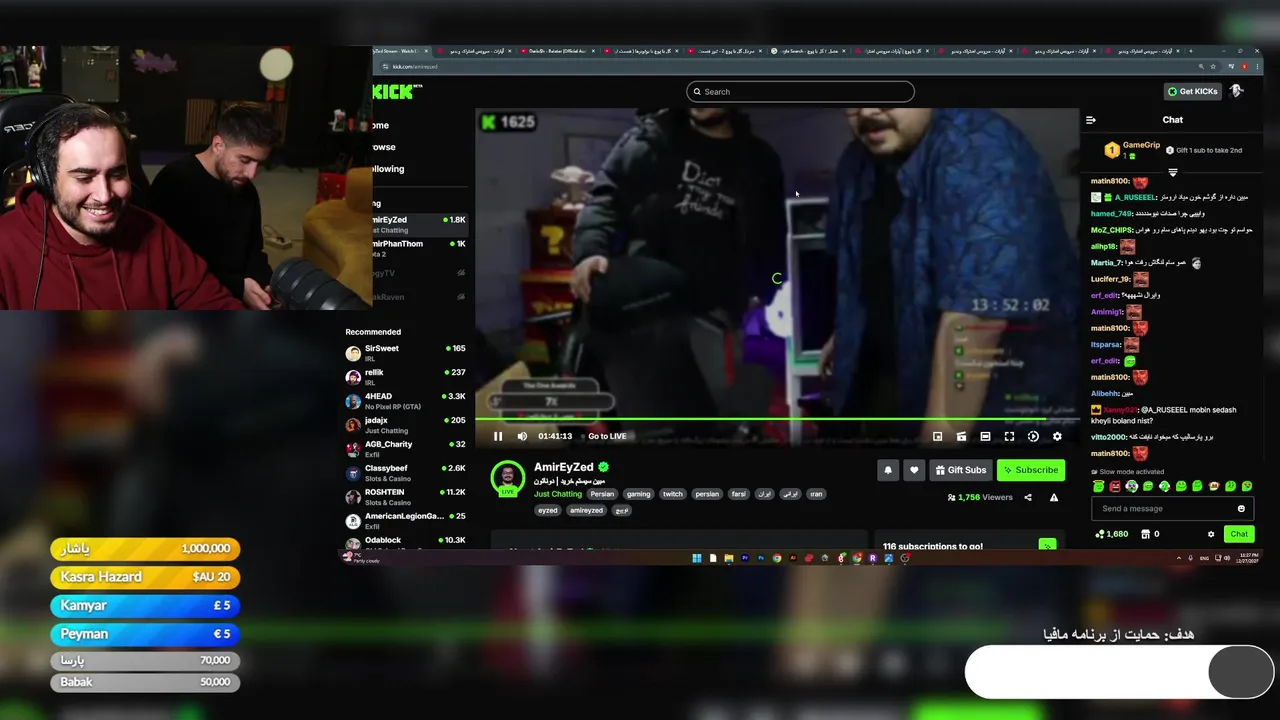Screen dimensions: 1280x720
Task: Open video player settings gear
Action: pos(1057,436)
